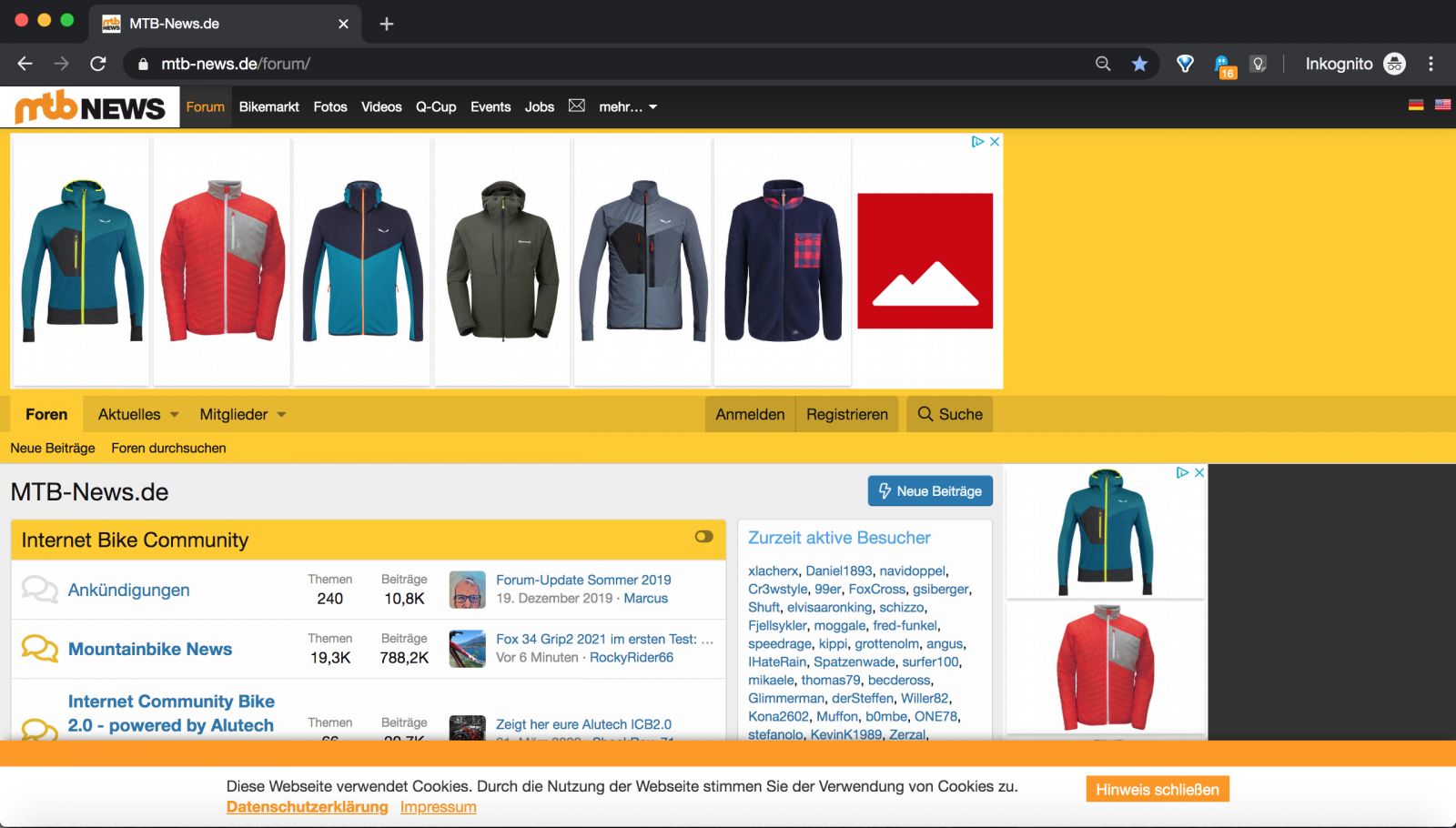The image size is (1456, 828).
Task: Open the Mountainbike News forum bubble icon
Action: (x=39, y=648)
